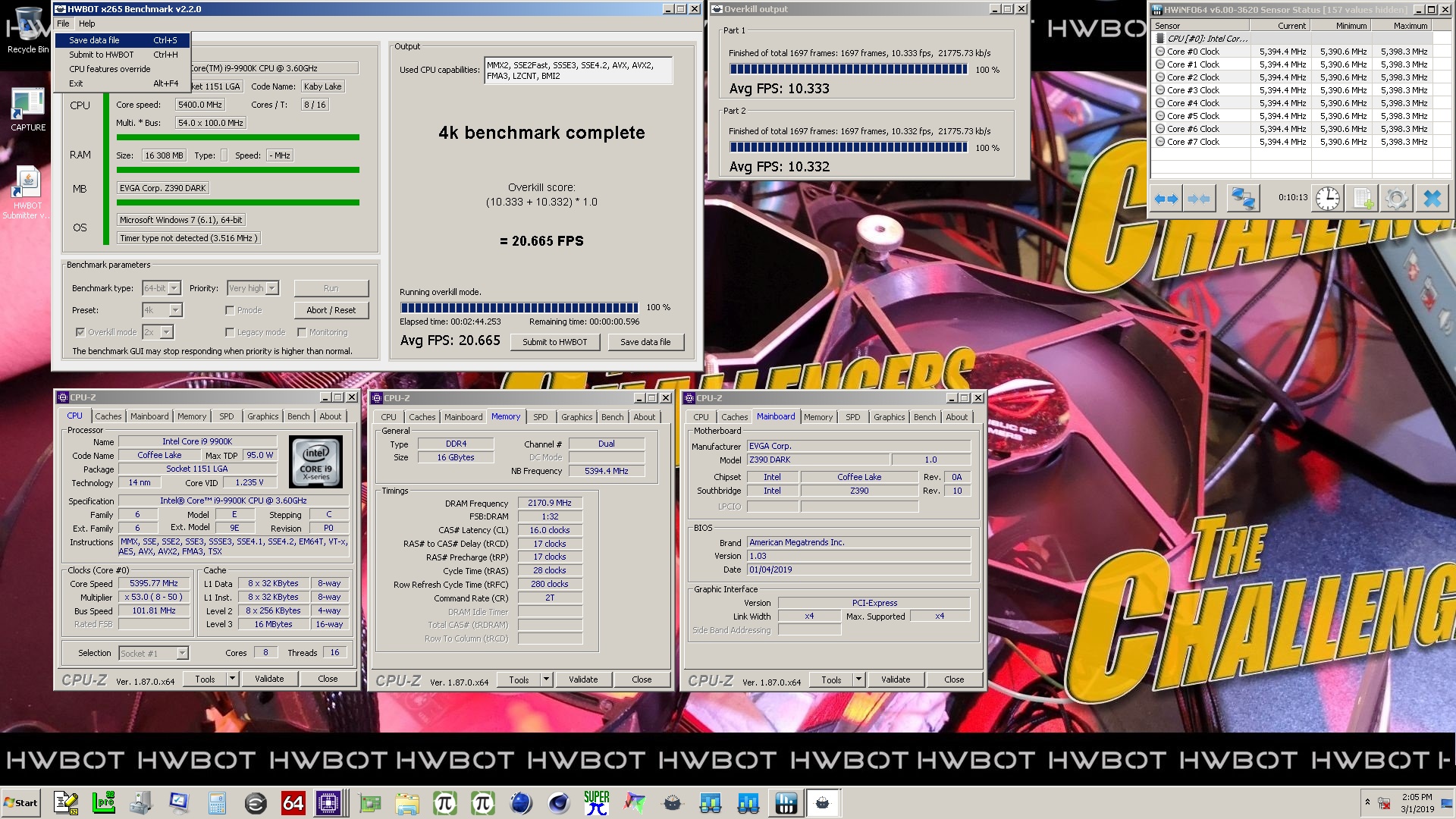This screenshot has width=1456, height=819.
Task: Open the File menu in HWBOT x265
Action: coord(63,24)
